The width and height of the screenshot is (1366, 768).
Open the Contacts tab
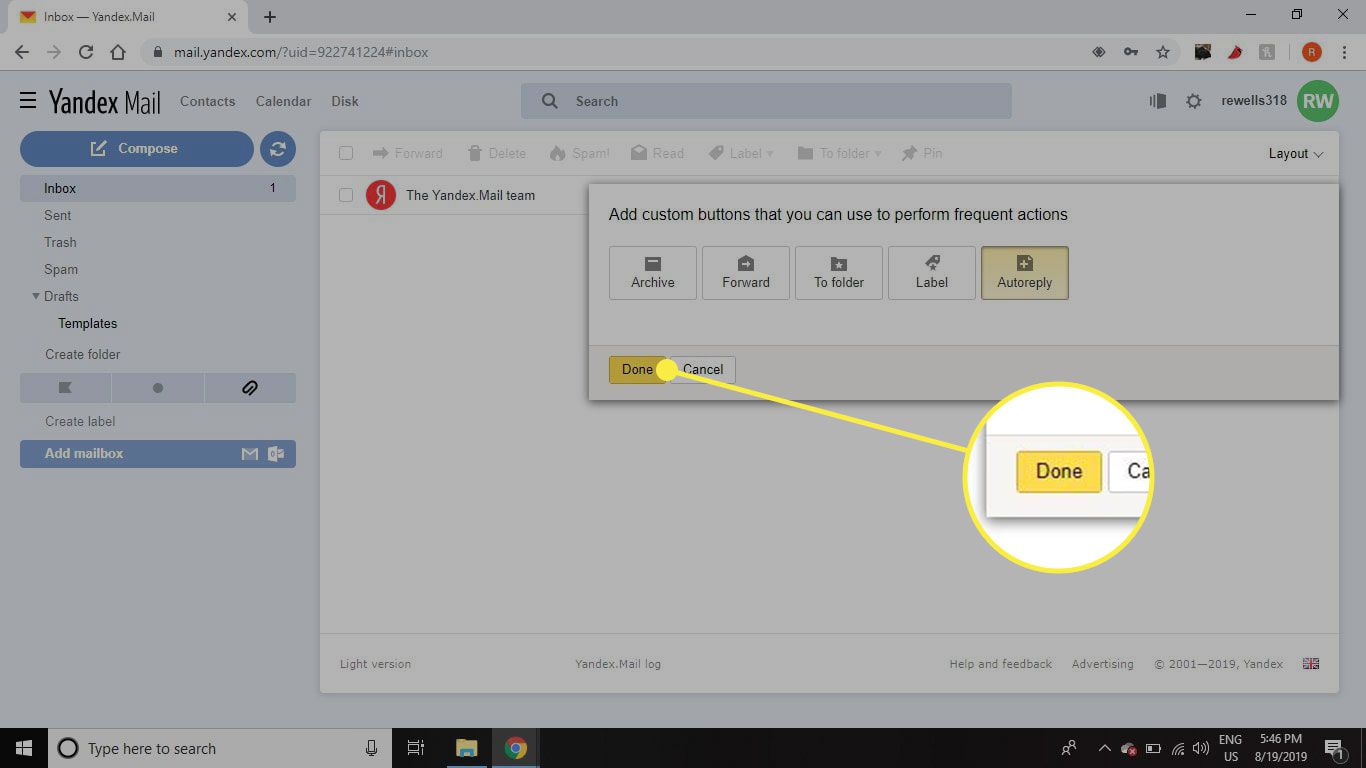[208, 101]
